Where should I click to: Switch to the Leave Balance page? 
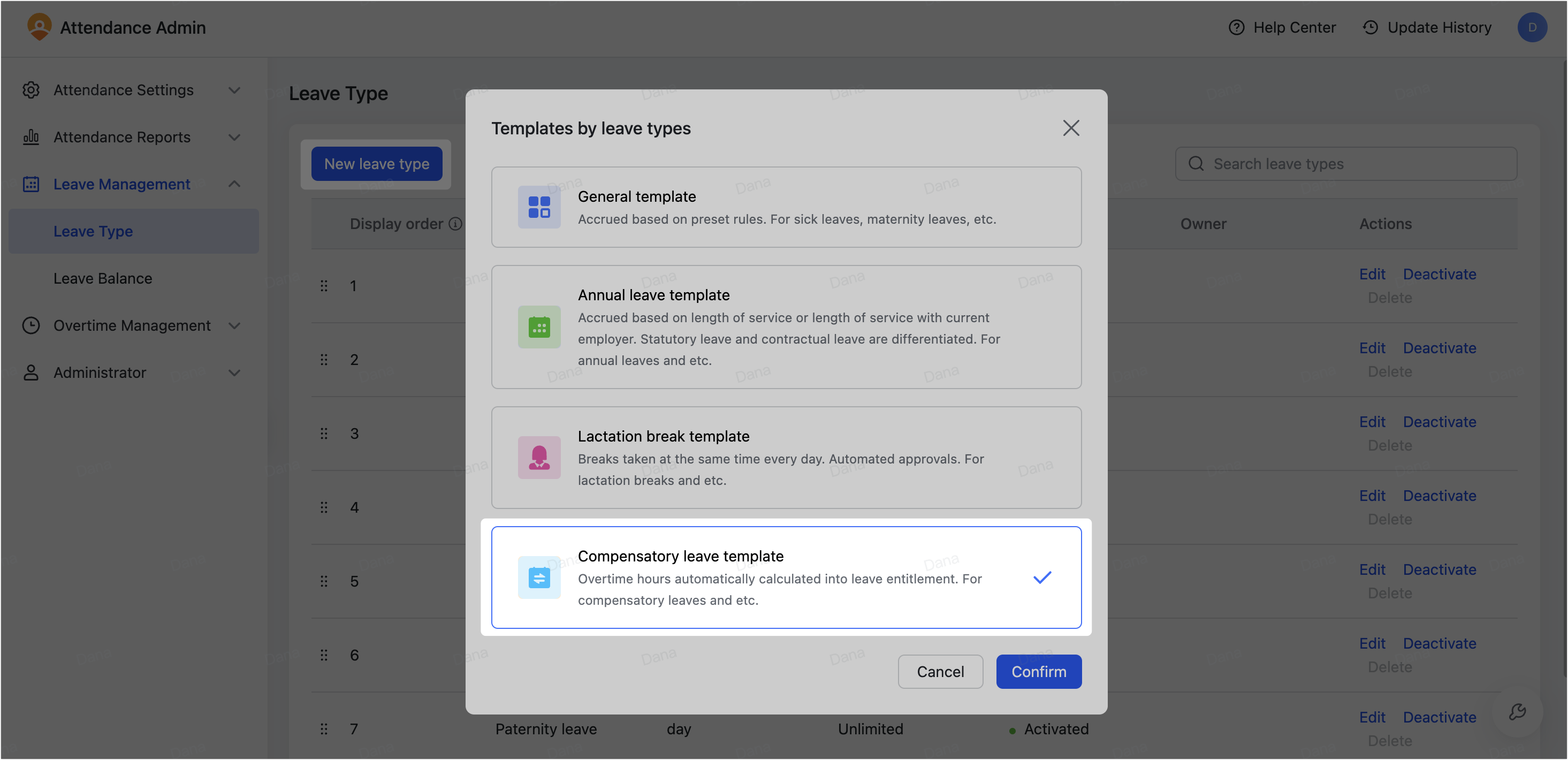pos(102,278)
